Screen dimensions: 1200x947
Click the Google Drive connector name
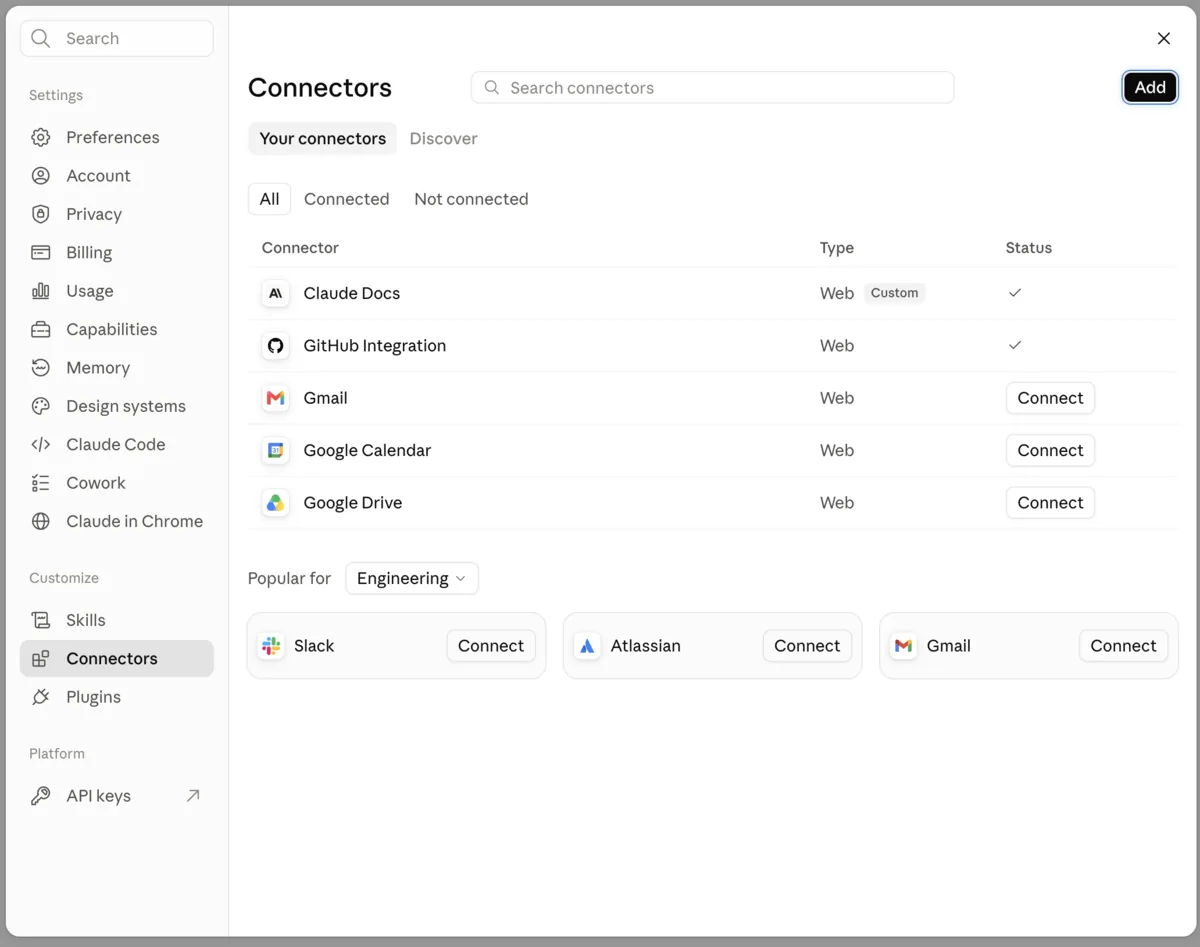(x=353, y=503)
